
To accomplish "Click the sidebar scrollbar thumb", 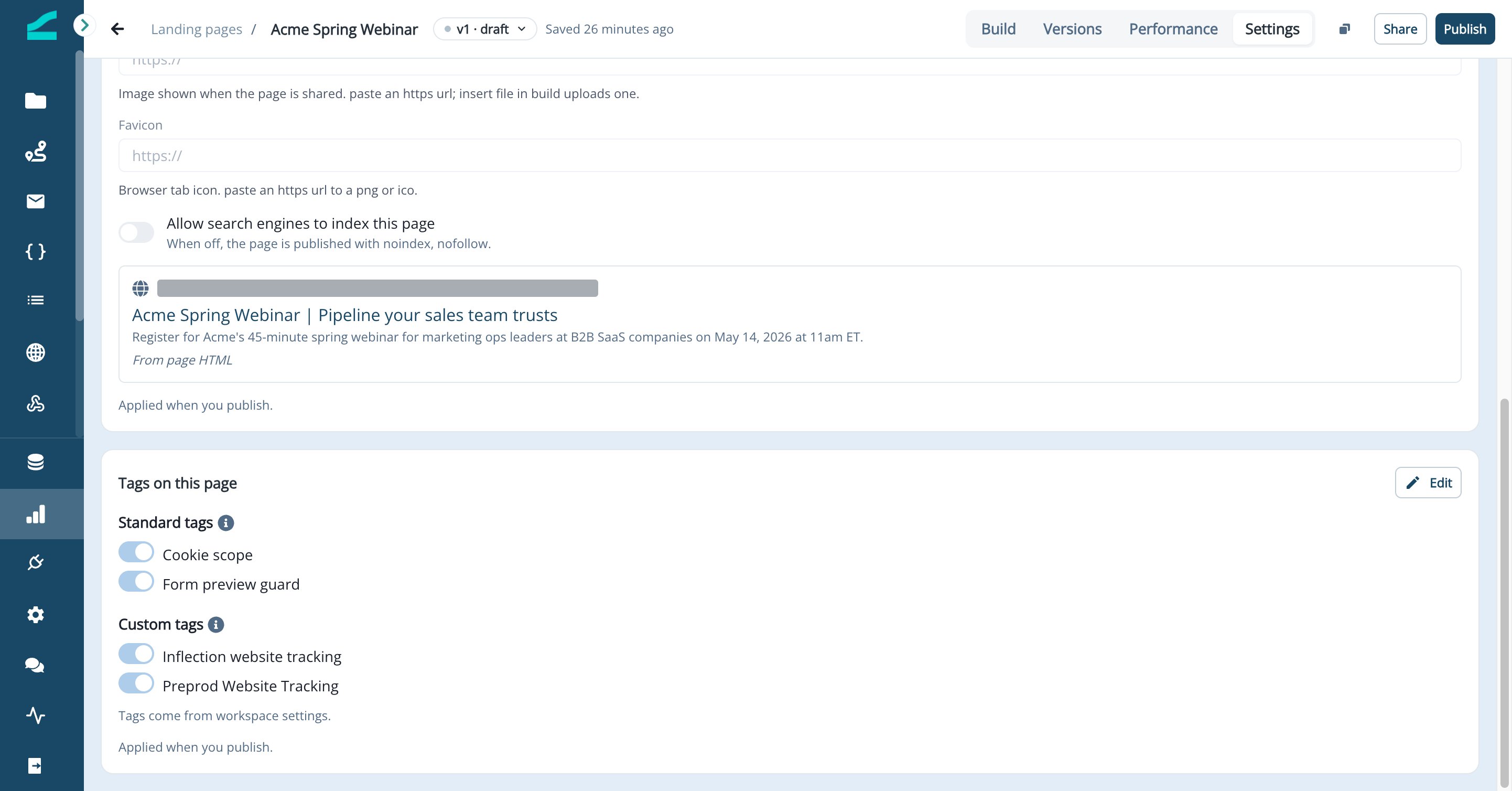I will (79, 186).
